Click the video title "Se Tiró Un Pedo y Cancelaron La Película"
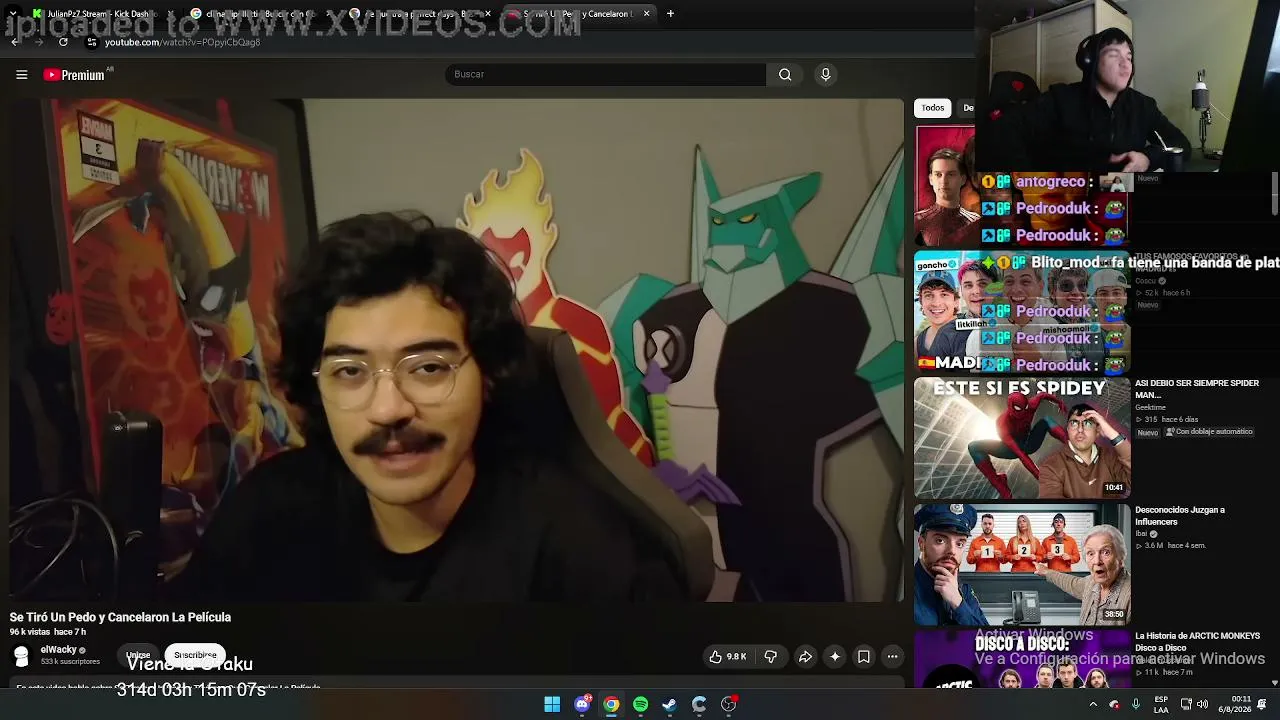 coord(120,618)
